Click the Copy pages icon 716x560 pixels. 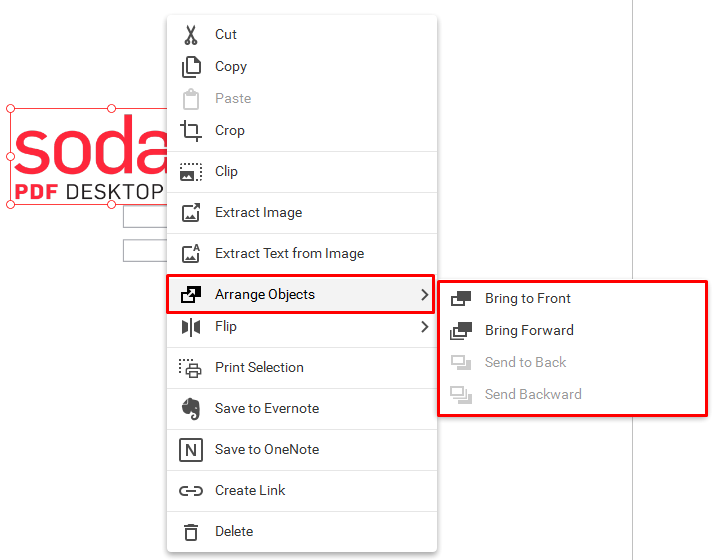(x=191, y=67)
